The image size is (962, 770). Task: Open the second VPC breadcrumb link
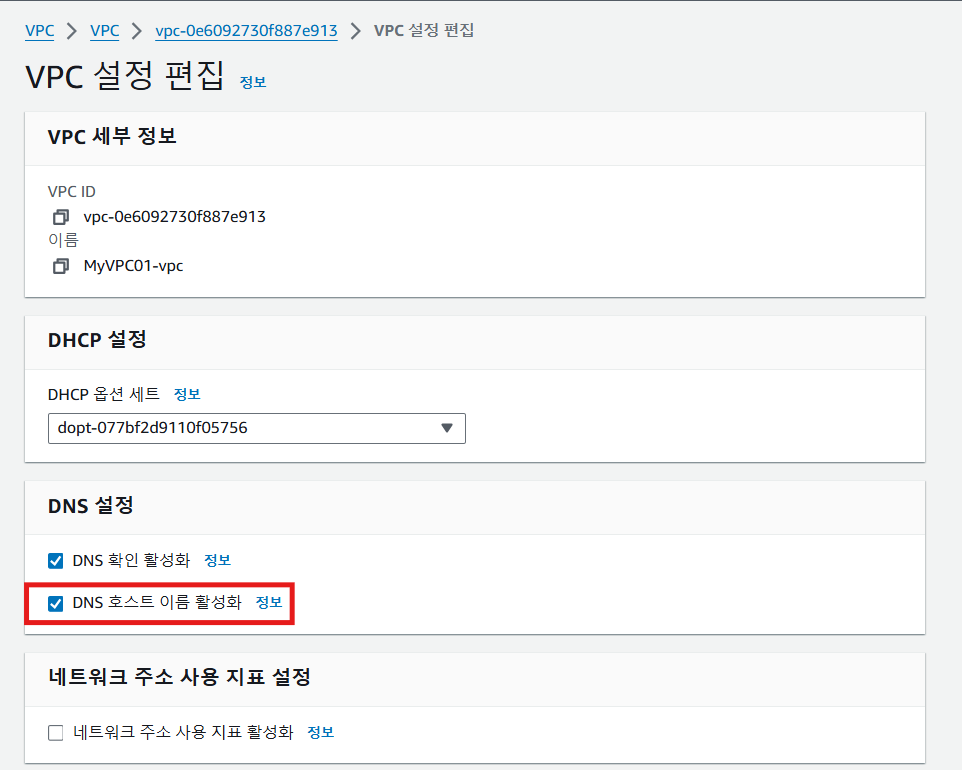[104, 31]
